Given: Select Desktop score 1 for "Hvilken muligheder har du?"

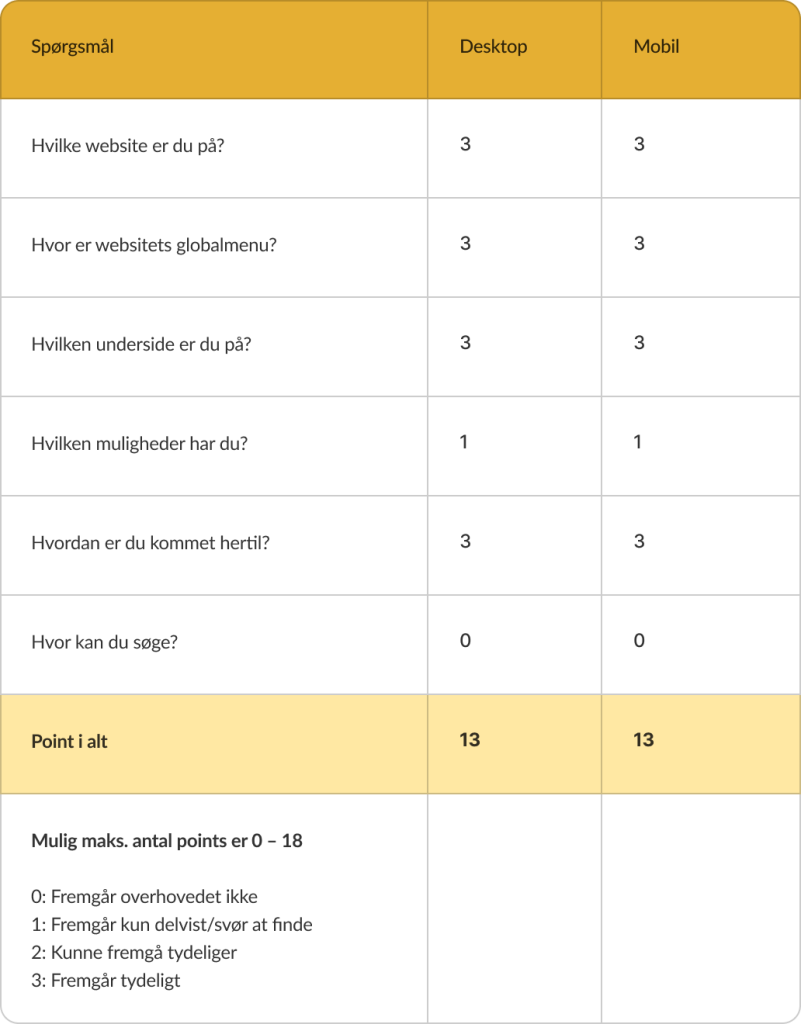Looking at the screenshot, I should tap(464, 441).
